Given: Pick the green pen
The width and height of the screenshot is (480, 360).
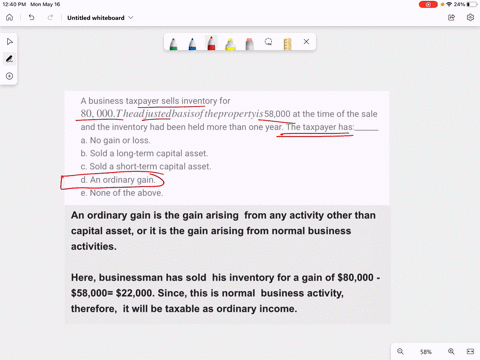Looking at the screenshot, I should (173, 44).
